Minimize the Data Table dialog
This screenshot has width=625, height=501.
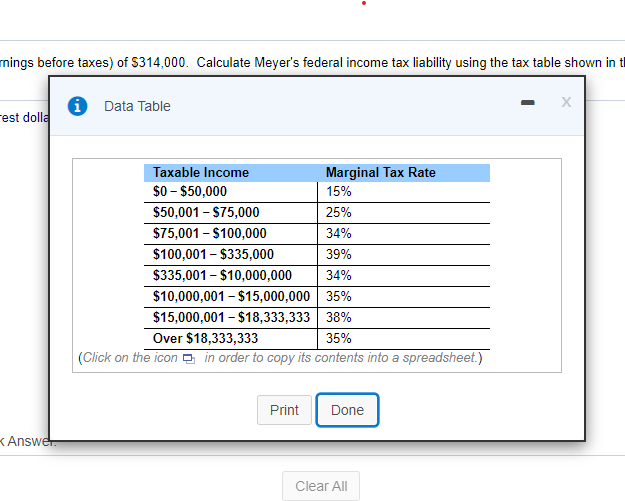pyautogui.click(x=528, y=102)
